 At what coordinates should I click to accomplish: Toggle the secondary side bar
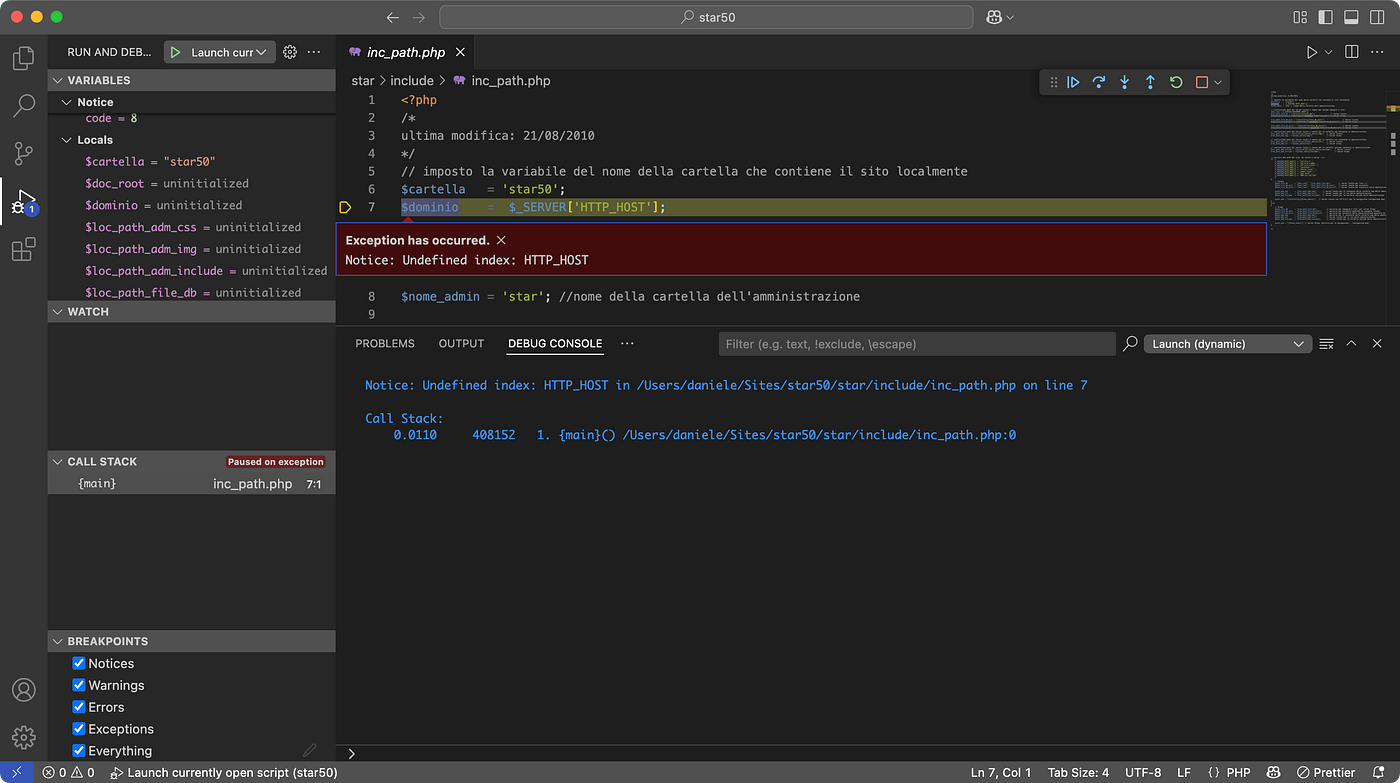point(1377,17)
